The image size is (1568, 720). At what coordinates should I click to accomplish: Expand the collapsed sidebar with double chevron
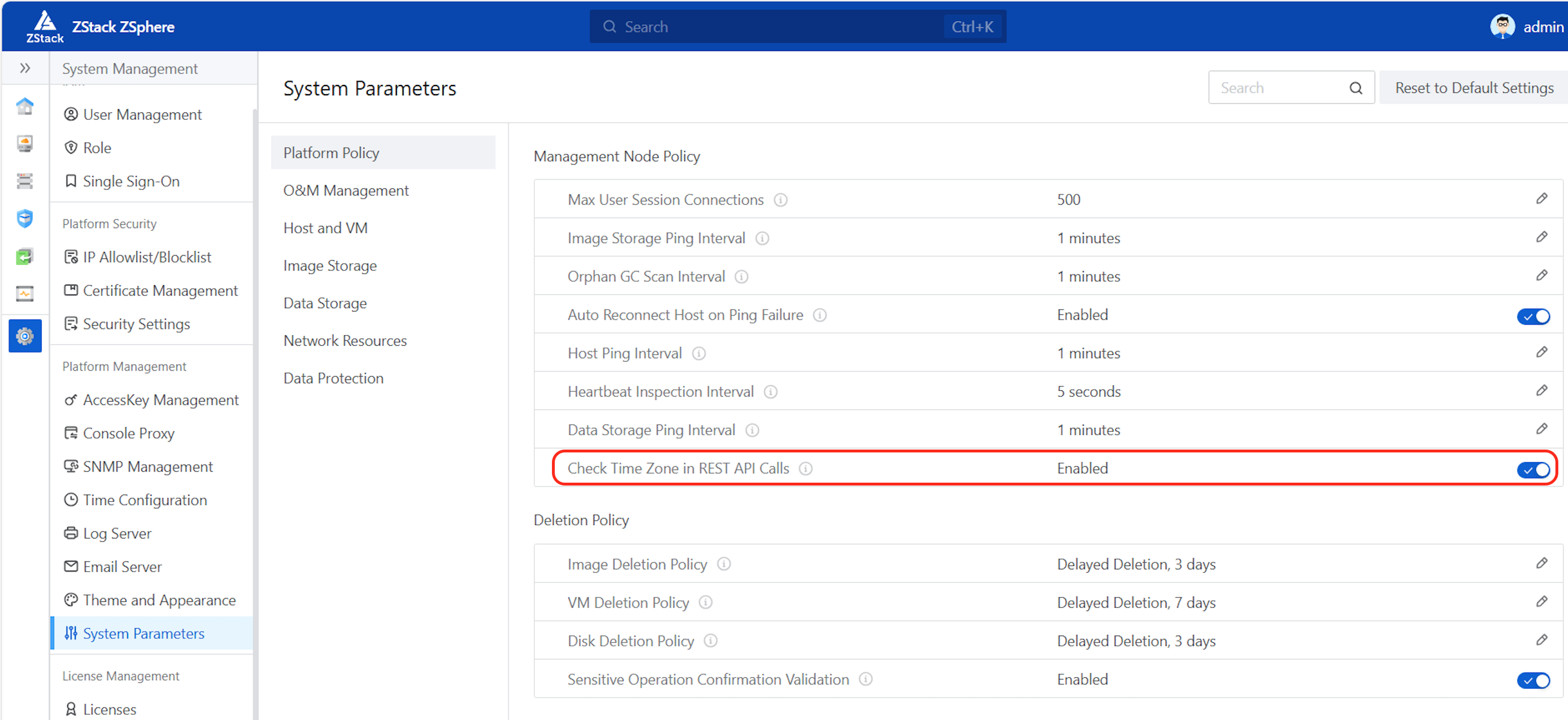(25, 68)
